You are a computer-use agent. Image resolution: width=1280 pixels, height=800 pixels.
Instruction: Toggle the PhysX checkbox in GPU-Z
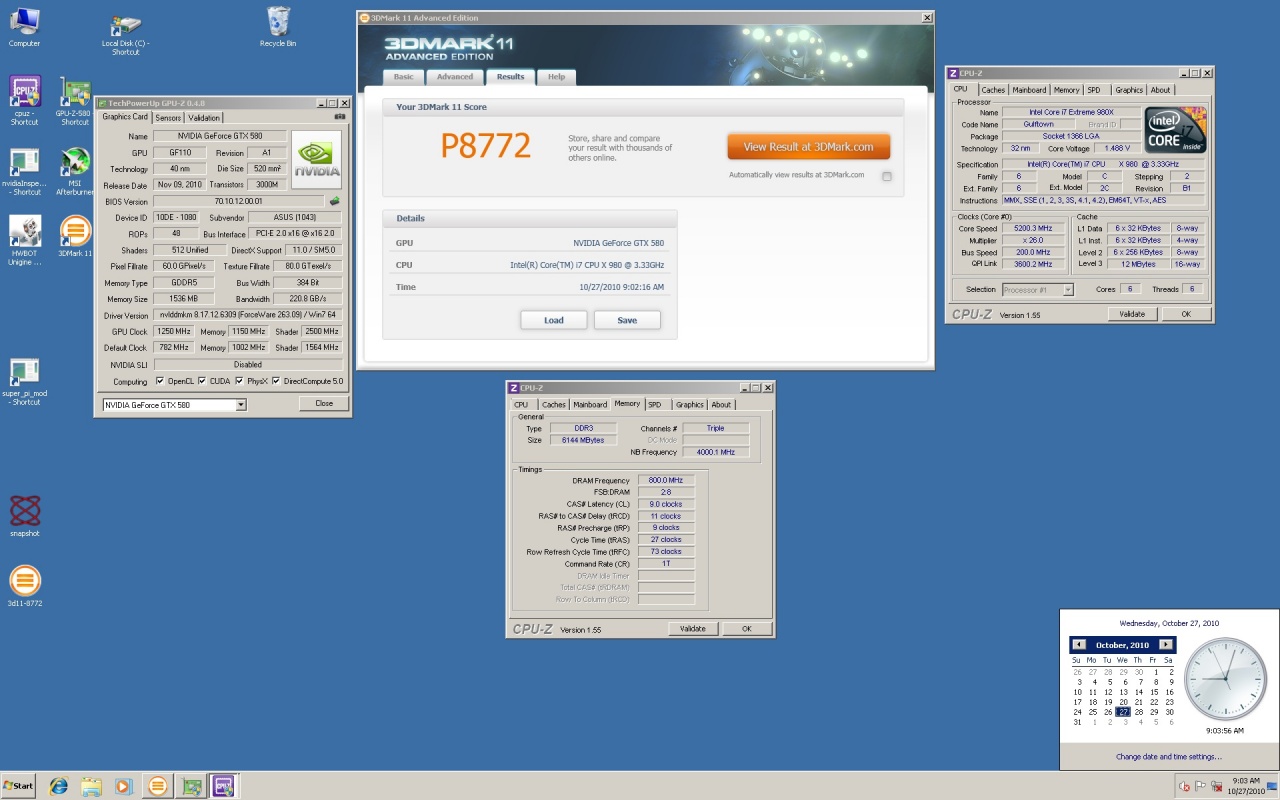coord(239,381)
